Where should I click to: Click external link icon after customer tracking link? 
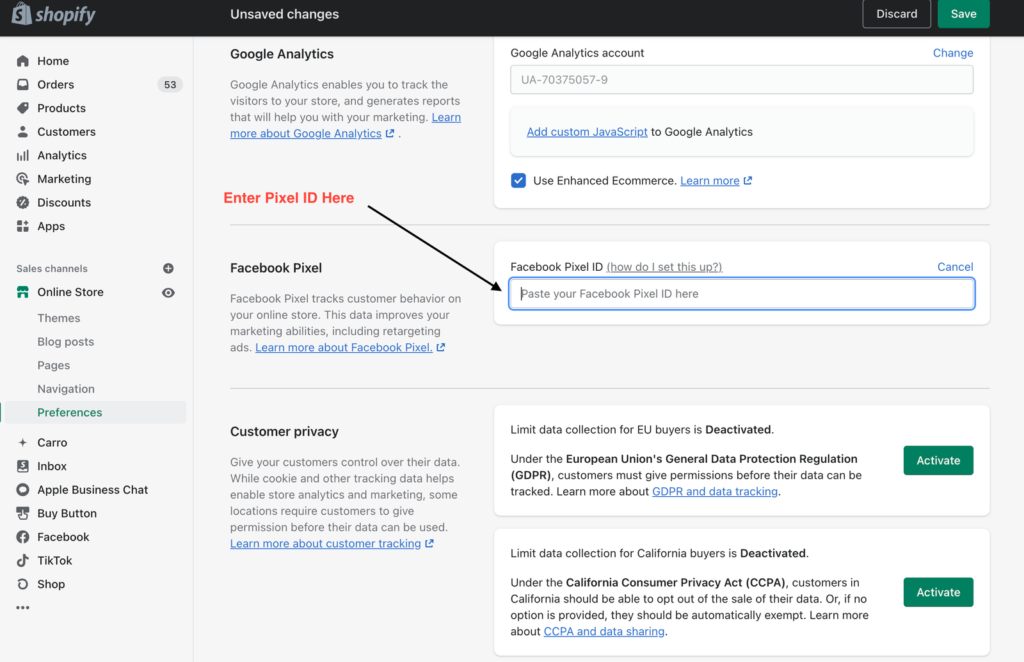[429, 543]
